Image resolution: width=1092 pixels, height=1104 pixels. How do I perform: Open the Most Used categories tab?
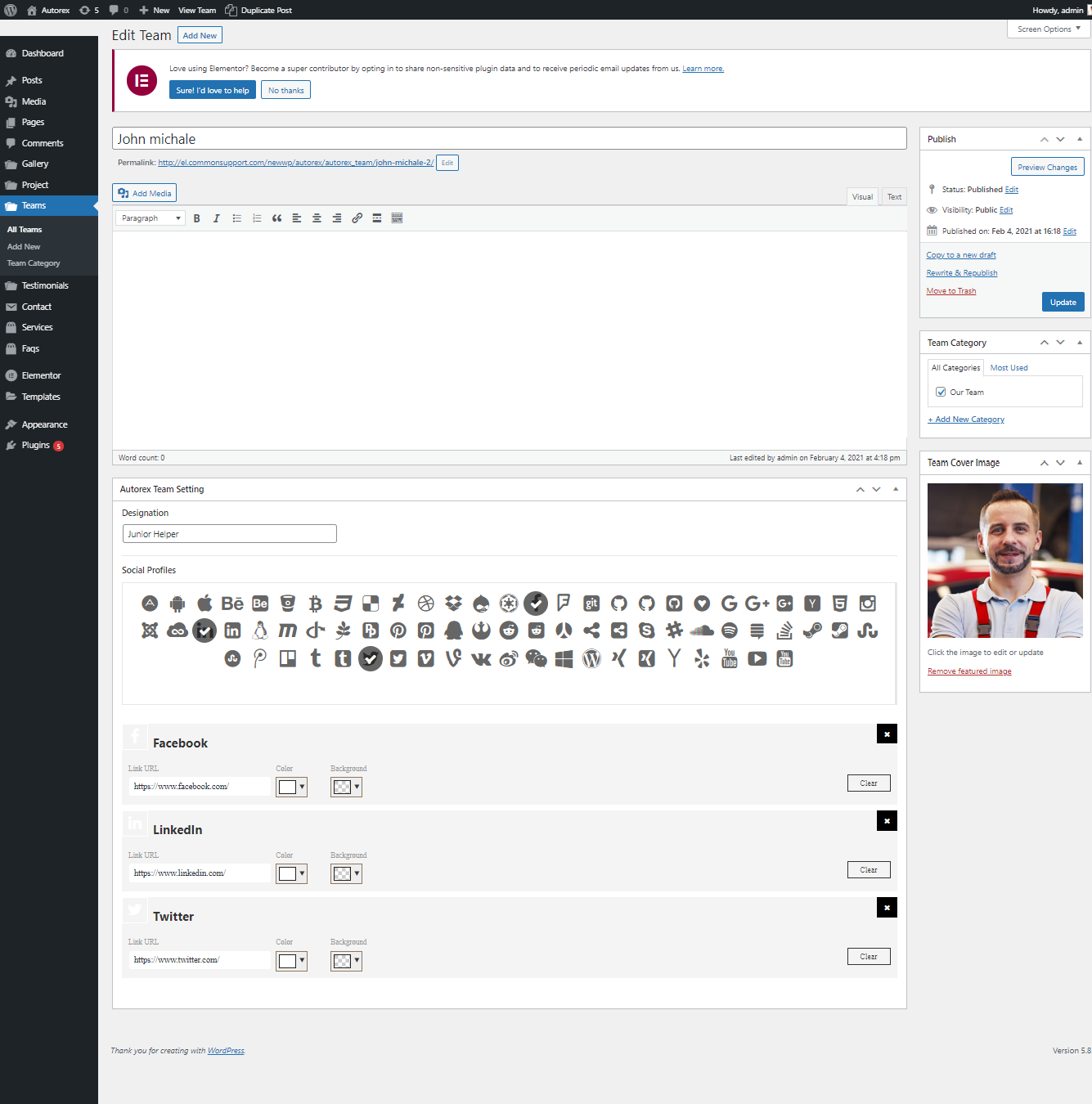click(1009, 368)
